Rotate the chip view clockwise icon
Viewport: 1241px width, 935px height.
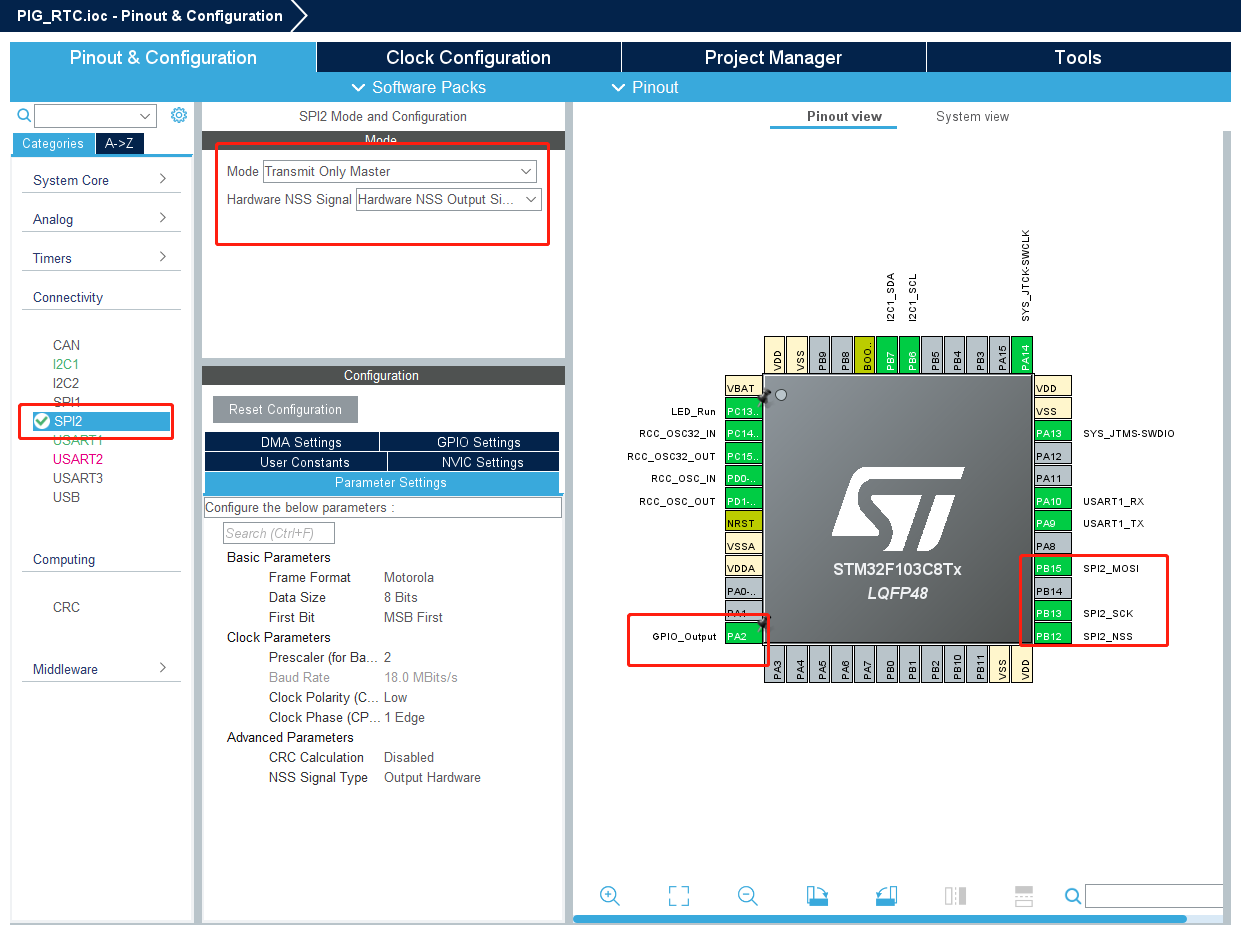pos(817,896)
